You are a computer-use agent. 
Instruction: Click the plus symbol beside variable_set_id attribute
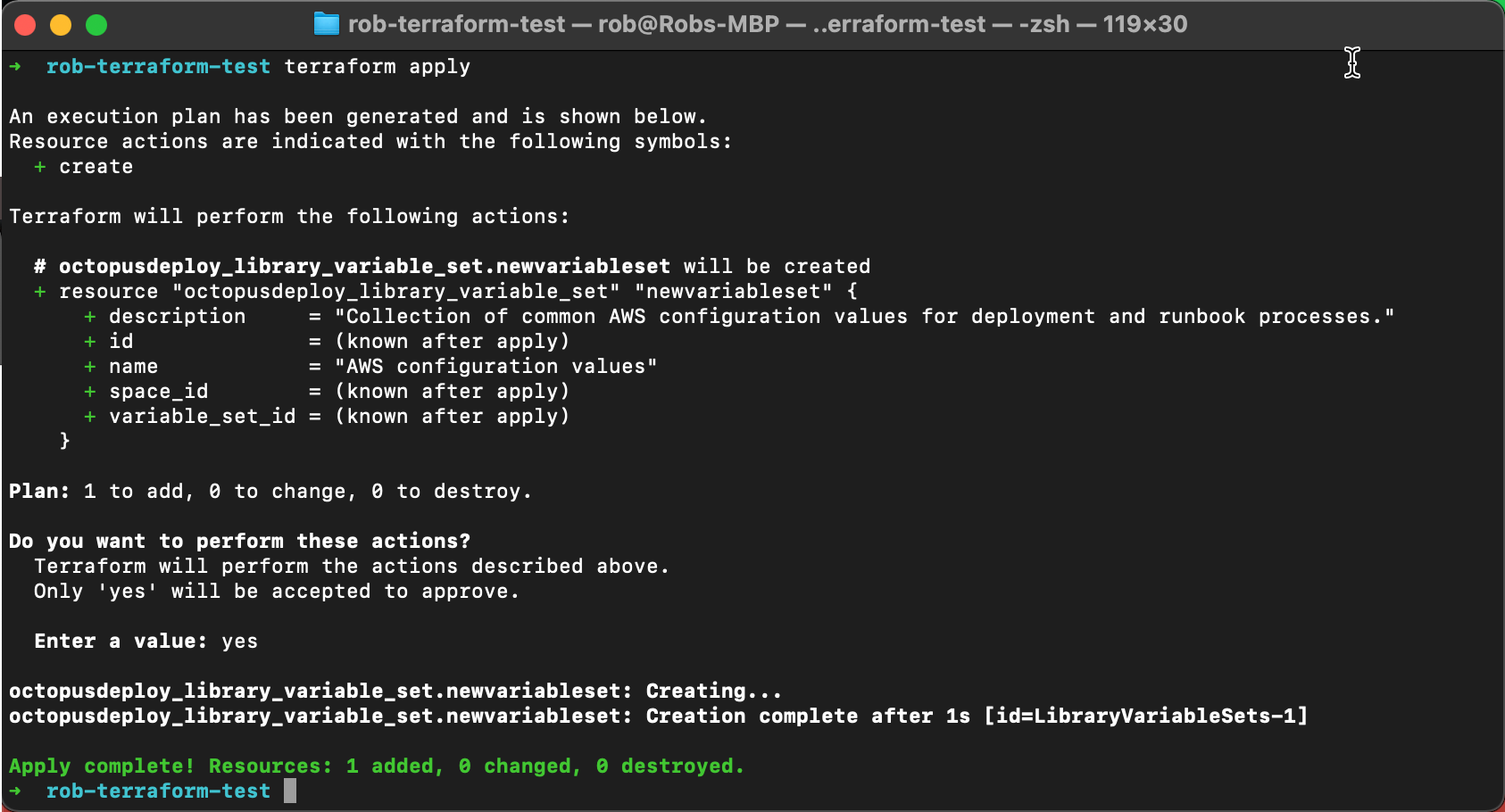click(x=89, y=416)
